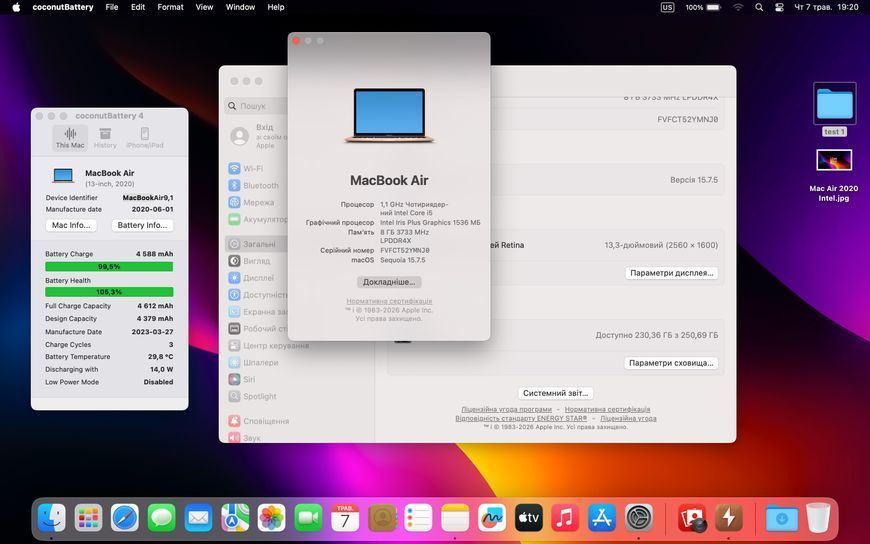Screen dimensions: 870x544
Task: Open Music from the Dock
Action: point(565,518)
